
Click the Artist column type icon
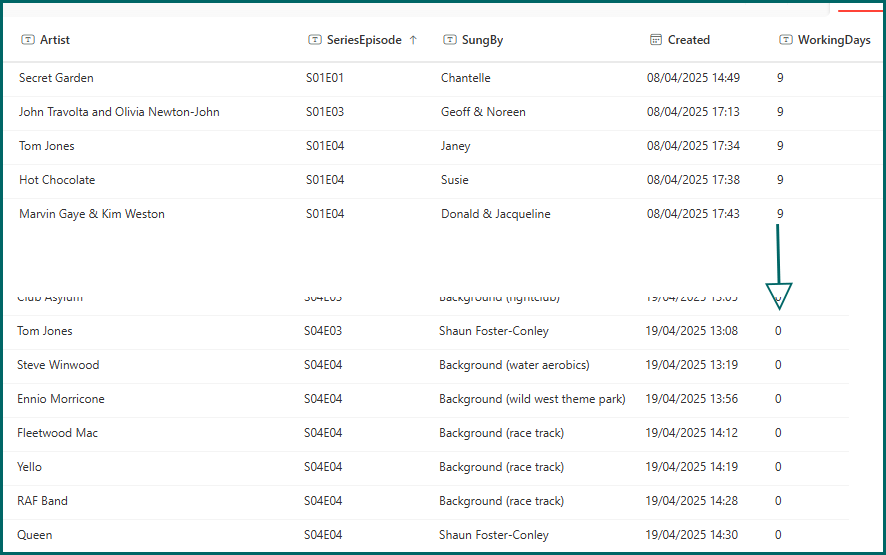click(28, 40)
